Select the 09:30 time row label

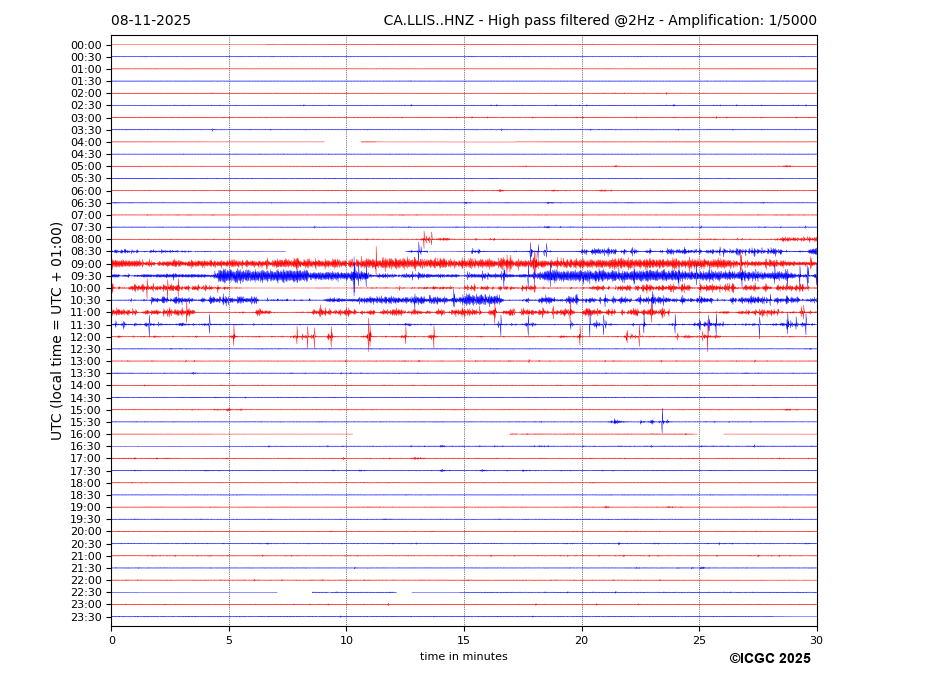(86, 276)
